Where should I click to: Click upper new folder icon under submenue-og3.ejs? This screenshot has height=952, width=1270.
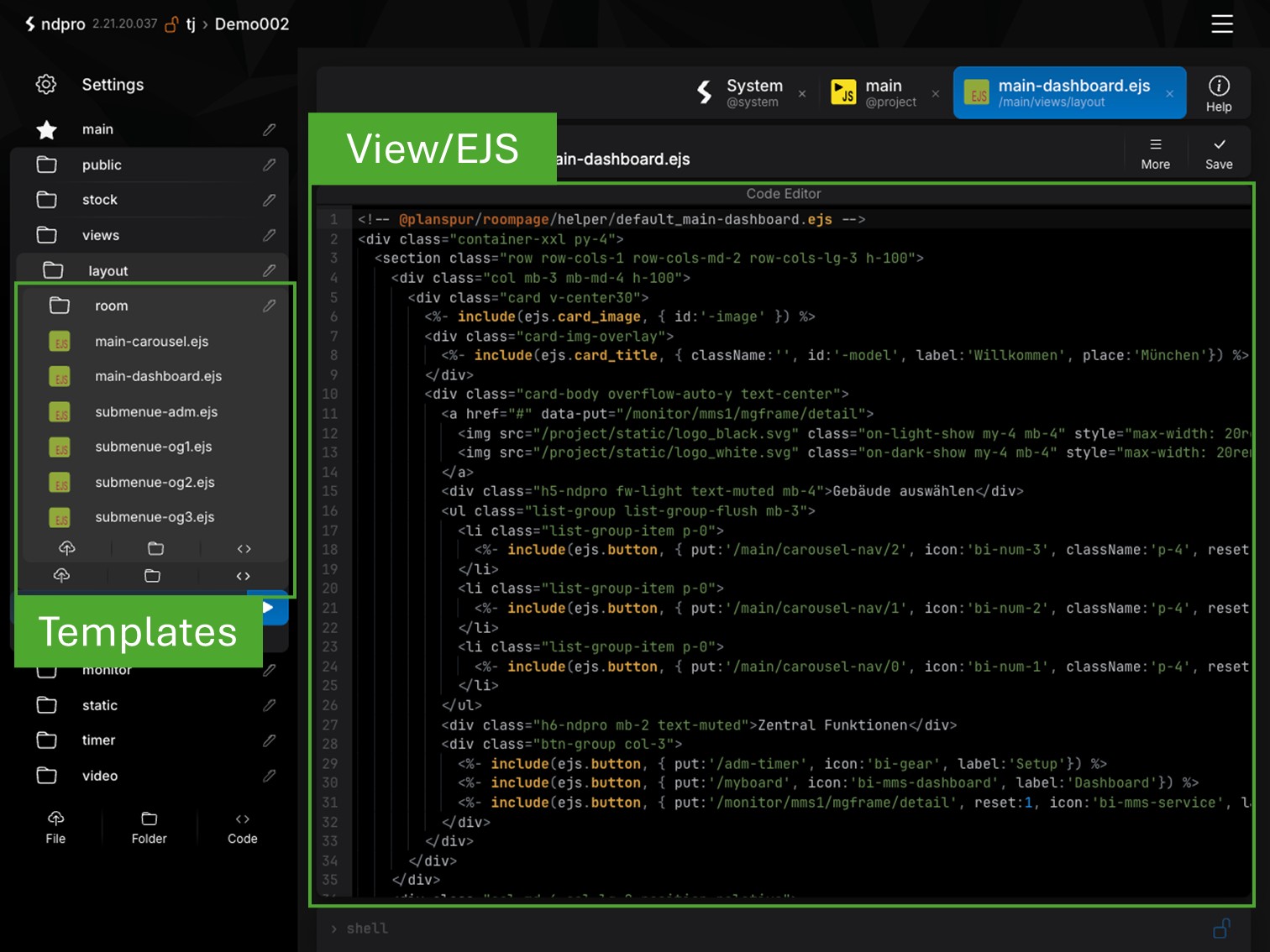[155, 548]
